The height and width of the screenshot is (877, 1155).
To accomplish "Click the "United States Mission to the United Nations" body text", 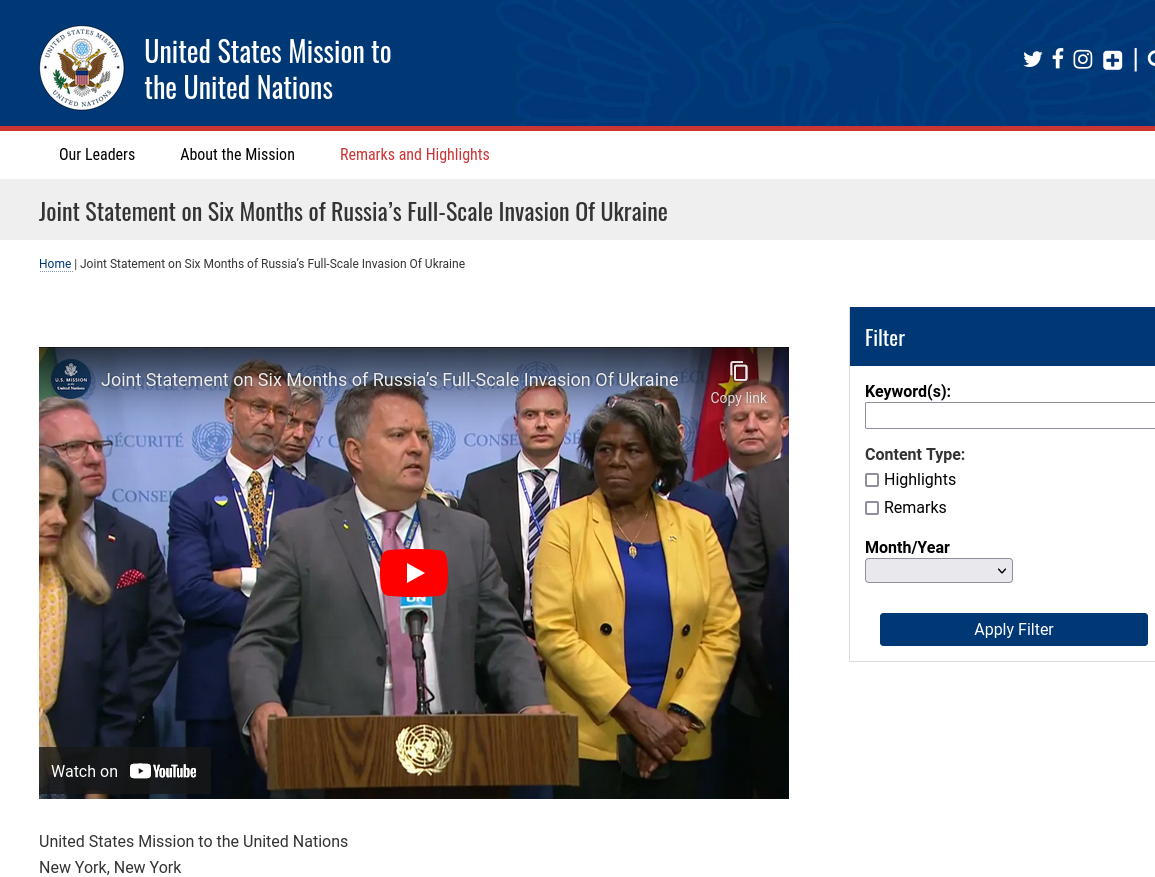I will tap(194, 842).
